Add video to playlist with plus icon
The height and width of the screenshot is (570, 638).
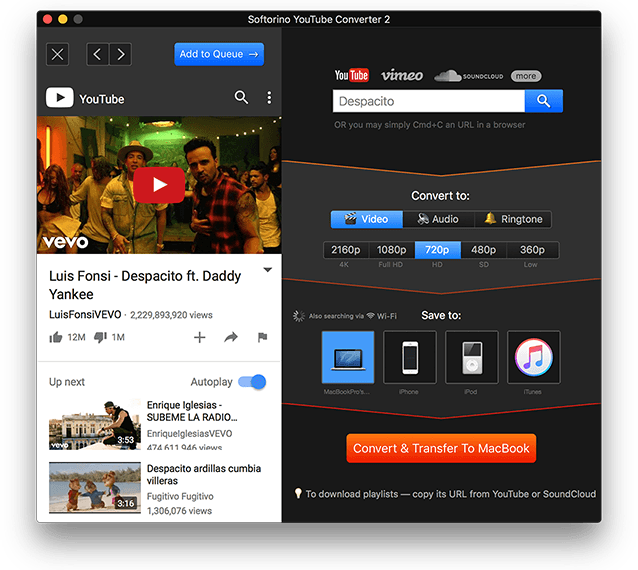point(199,337)
